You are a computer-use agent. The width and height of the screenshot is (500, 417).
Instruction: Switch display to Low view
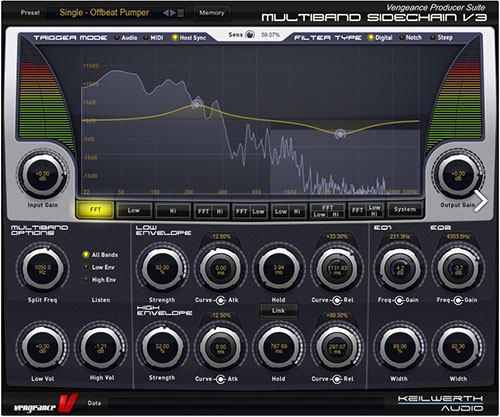tap(134, 211)
